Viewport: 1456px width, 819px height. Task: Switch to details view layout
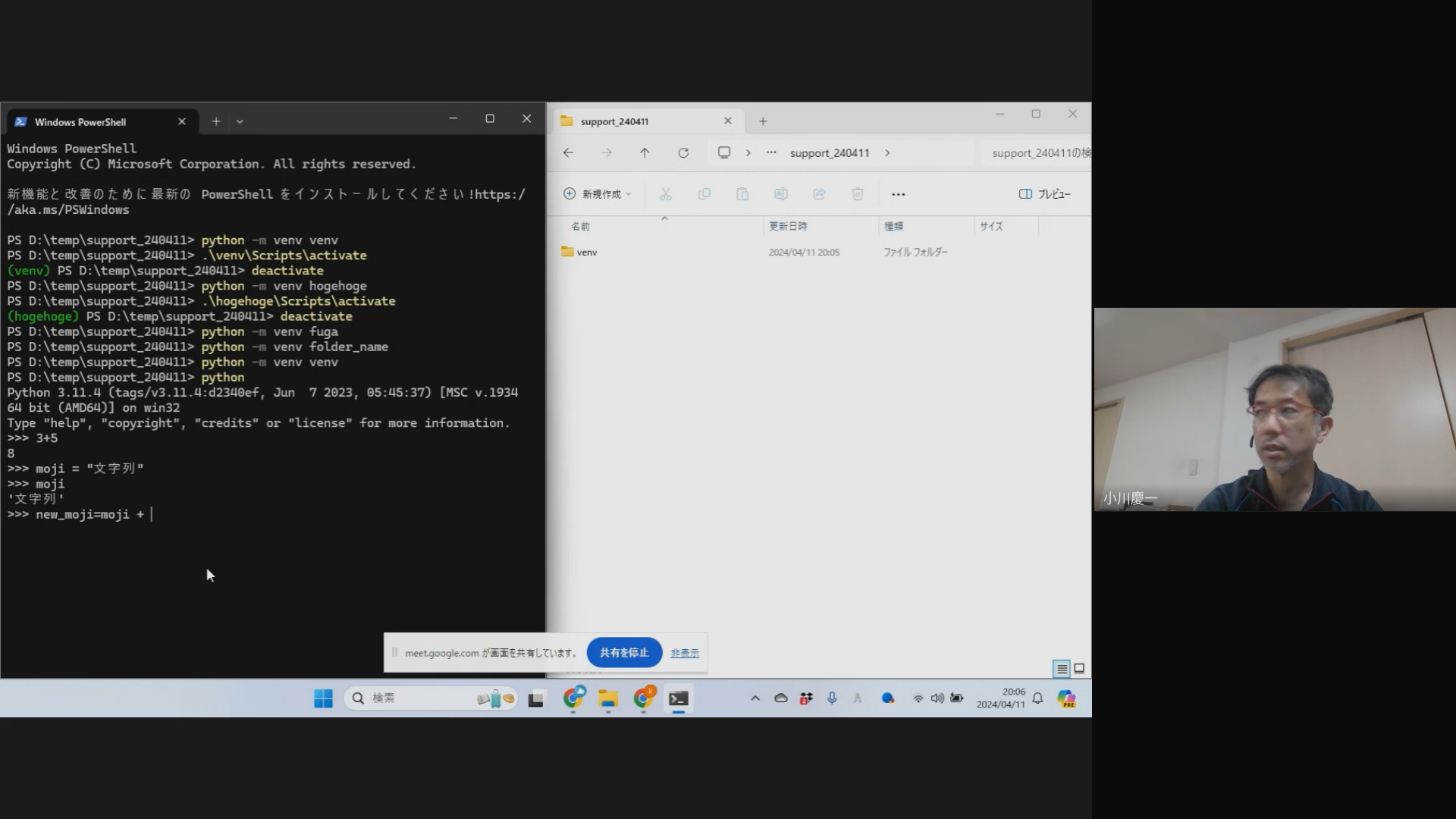tap(1062, 669)
